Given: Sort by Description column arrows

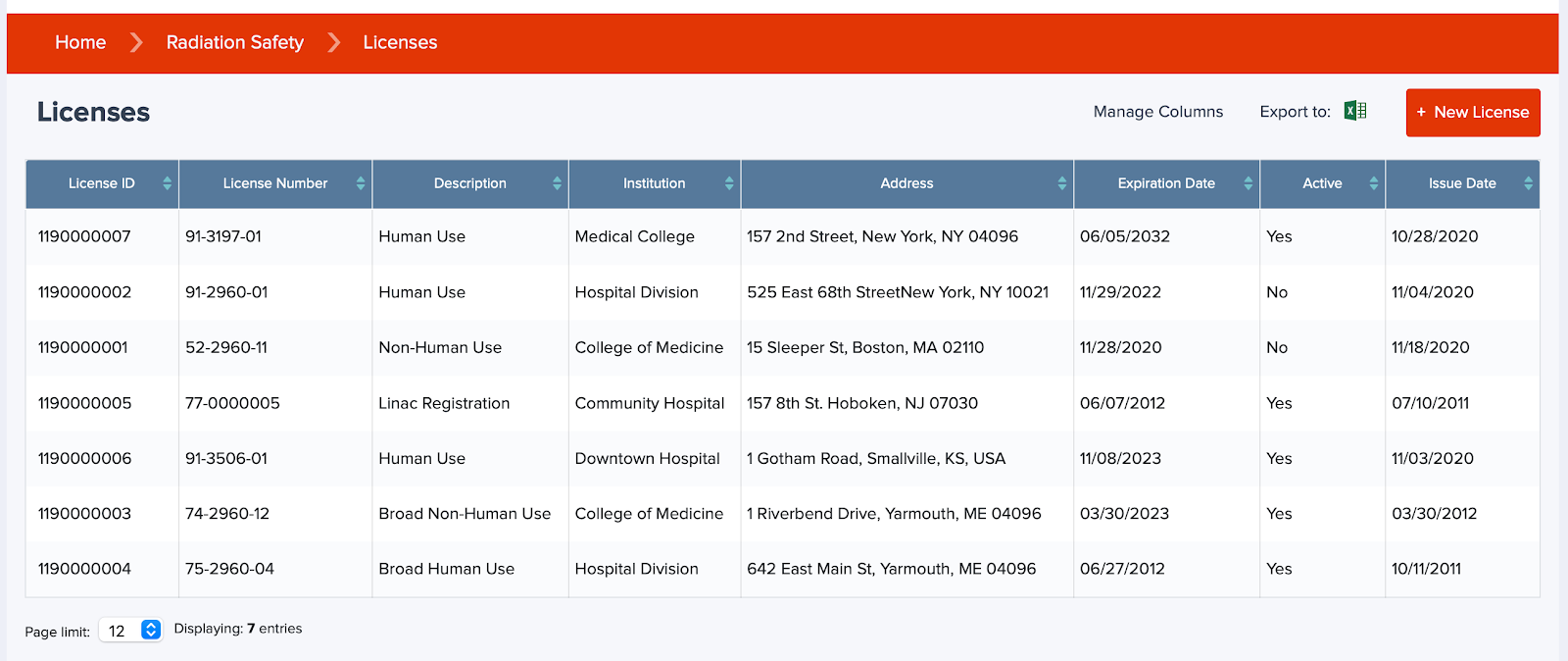Looking at the screenshot, I should point(557,183).
